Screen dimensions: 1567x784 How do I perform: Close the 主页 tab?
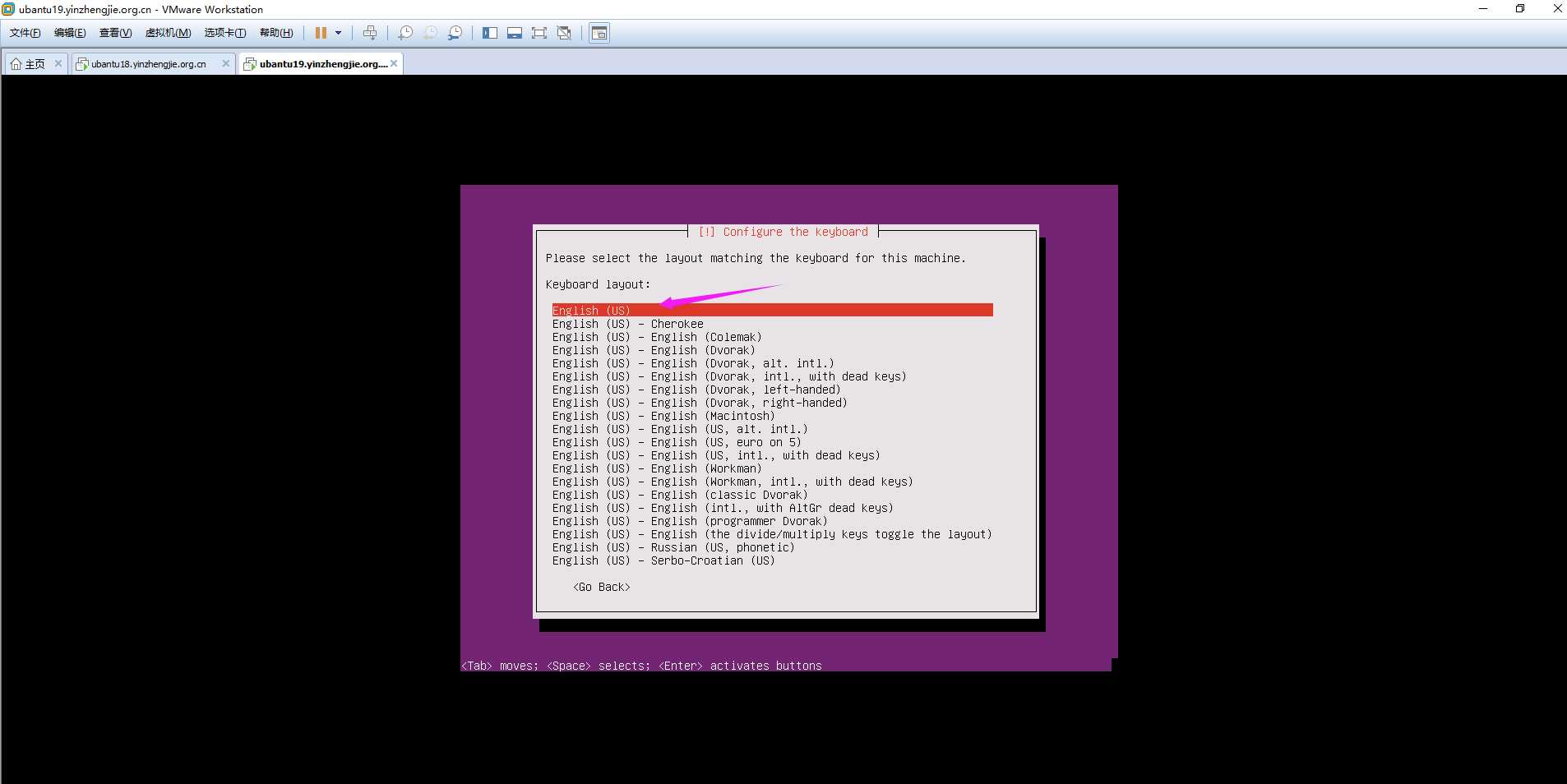coord(58,63)
